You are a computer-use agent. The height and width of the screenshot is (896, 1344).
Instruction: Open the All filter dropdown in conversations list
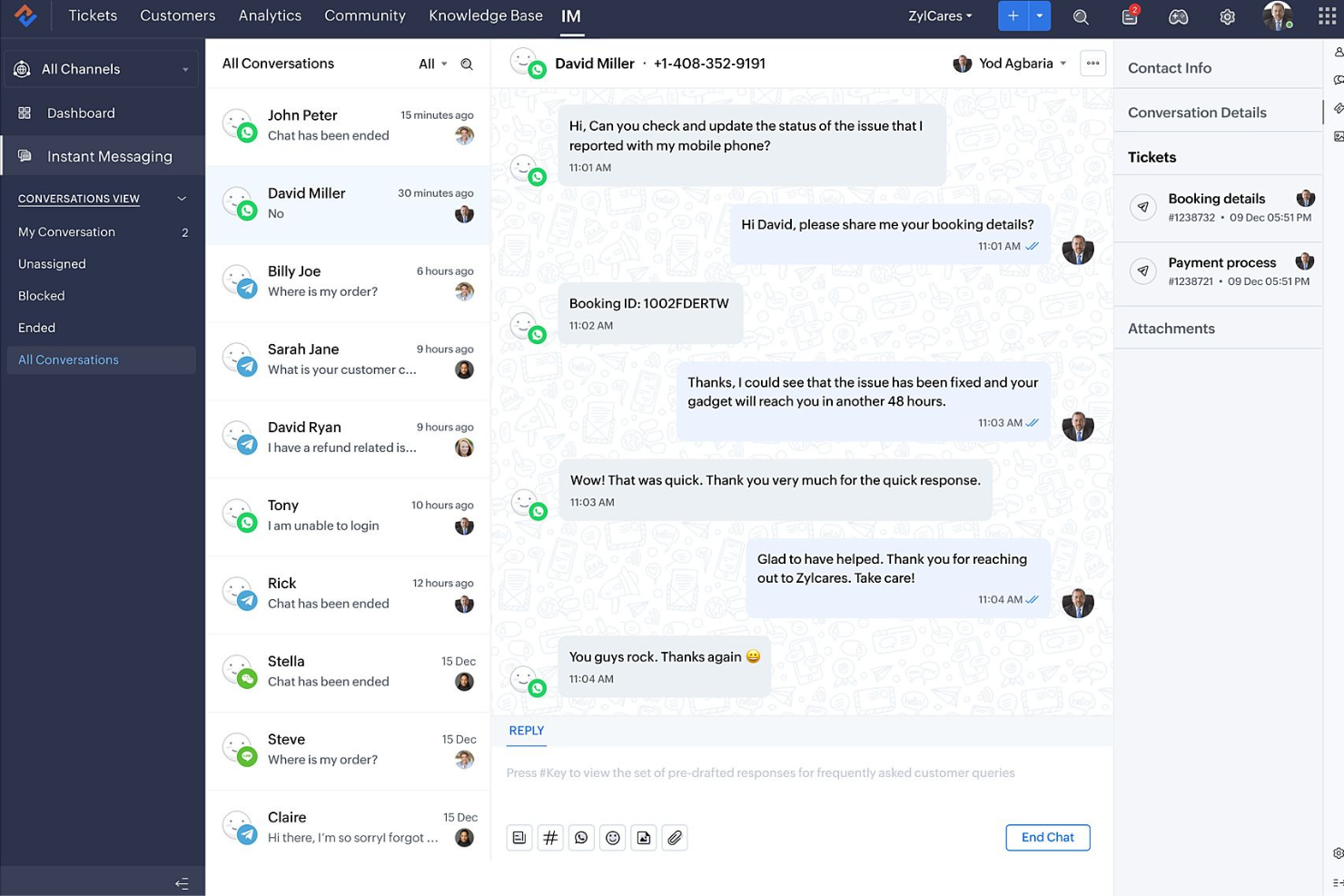click(x=433, y=64)
